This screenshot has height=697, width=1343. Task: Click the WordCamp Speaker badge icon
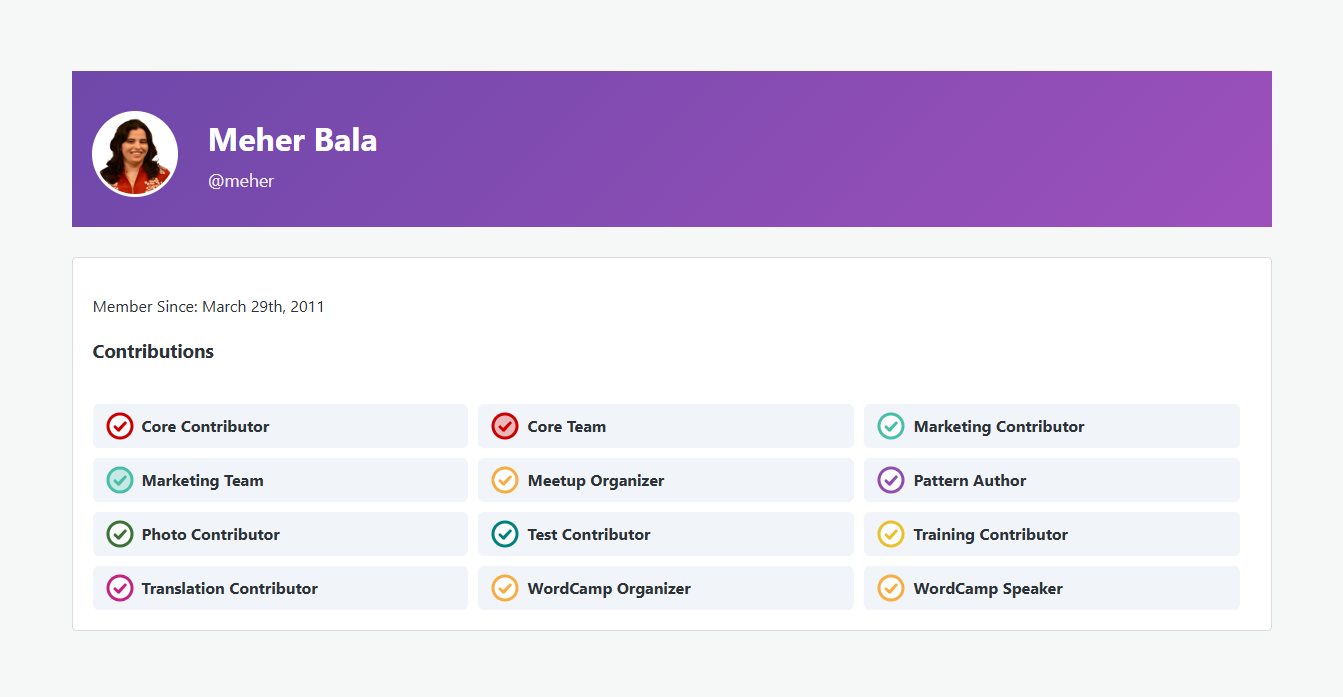(x=891, y=588)
